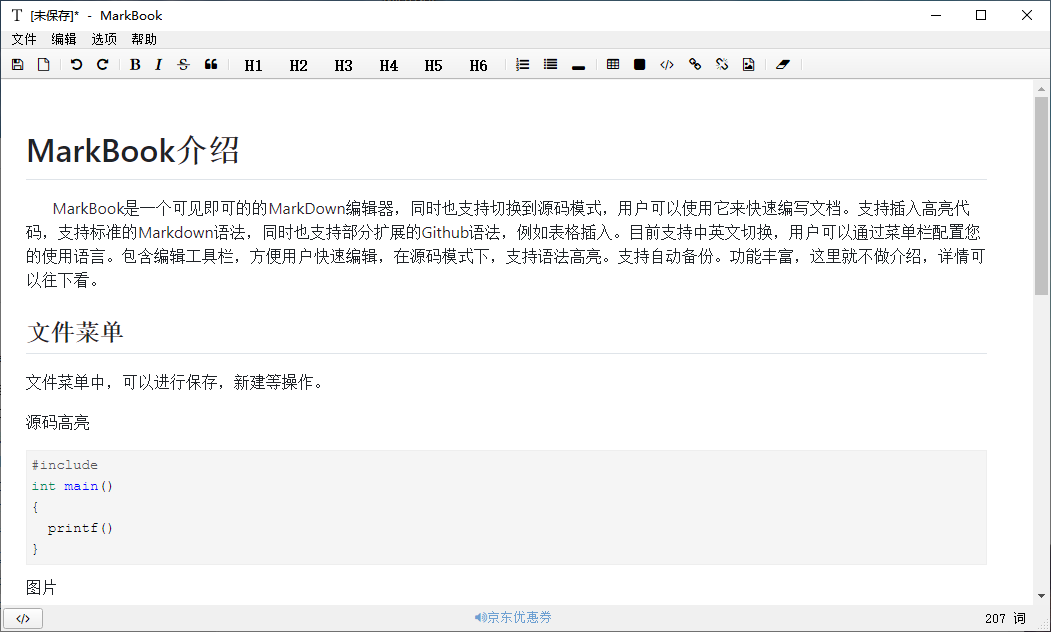The width and height of the screenshot is (1051, 632).
Task: Insert an unordered bullet list
Action: 550,65
